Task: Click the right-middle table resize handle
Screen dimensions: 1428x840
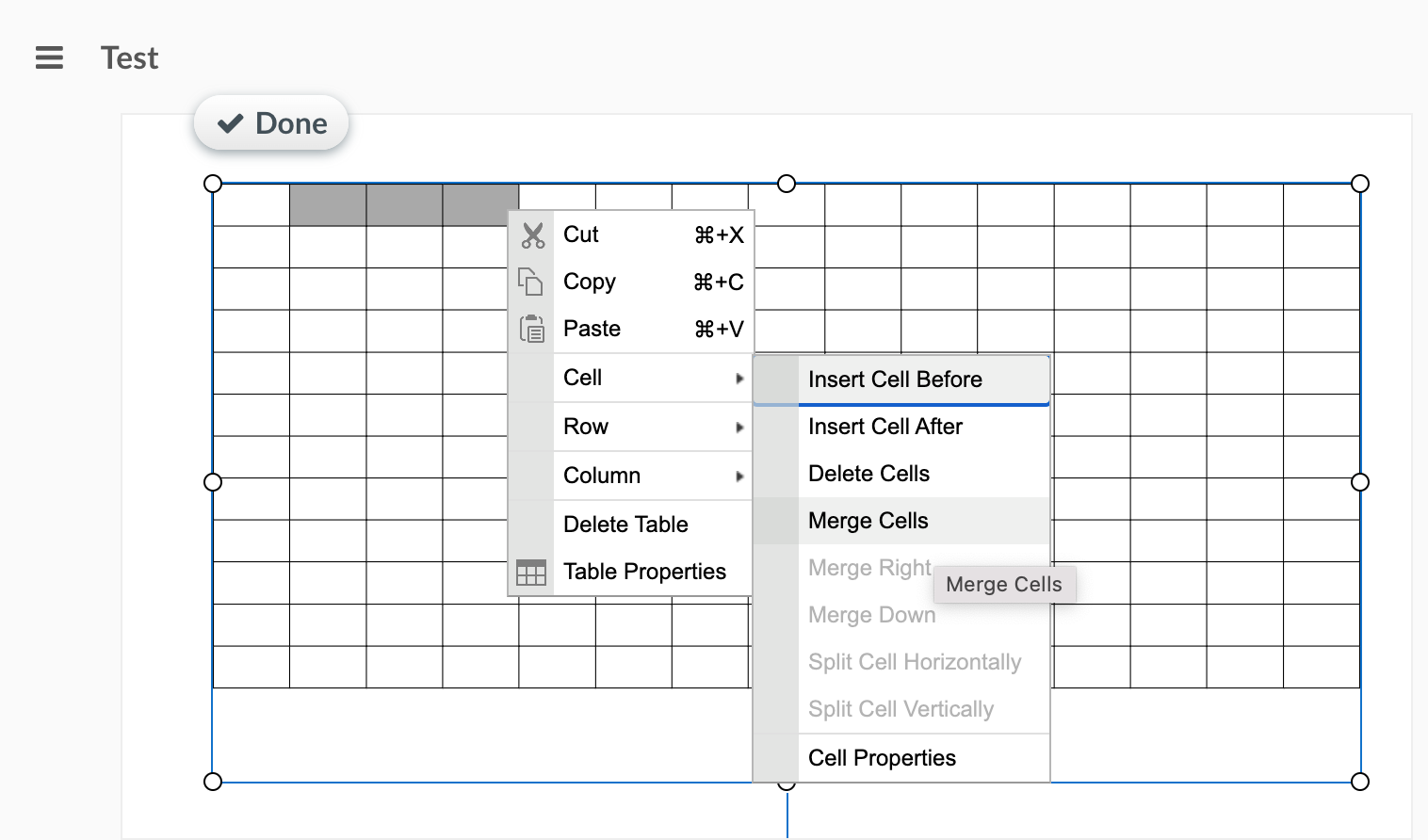Action: click(x=1360, y=482)
